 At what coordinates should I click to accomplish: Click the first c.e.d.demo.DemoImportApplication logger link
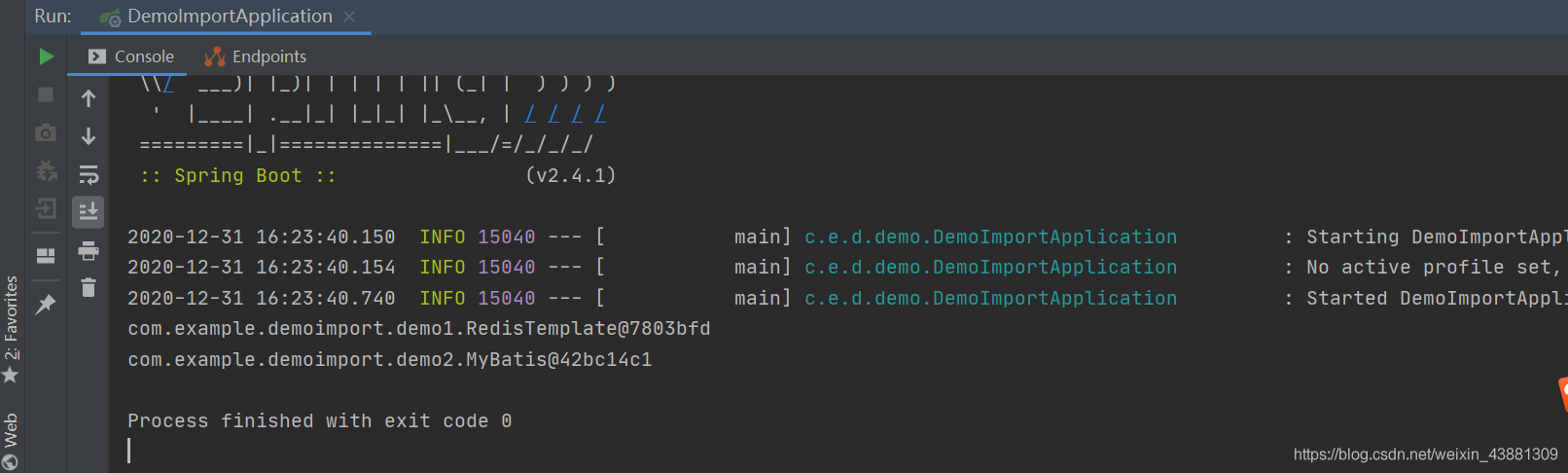(990, 236)
